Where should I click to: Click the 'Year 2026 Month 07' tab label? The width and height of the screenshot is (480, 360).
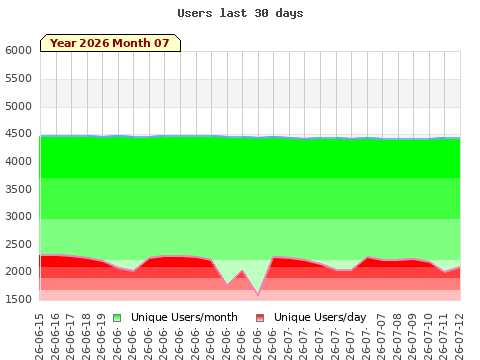click(x=110, y=43)
